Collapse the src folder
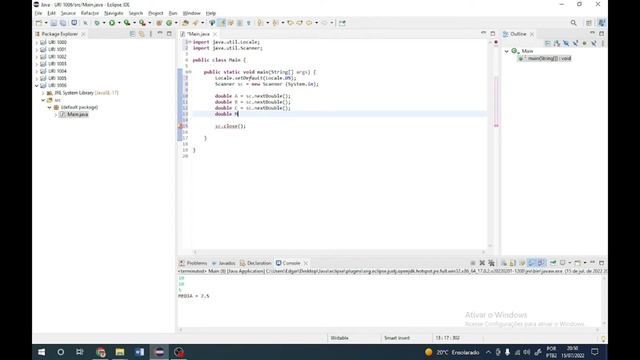 click(x=43, y=100)
